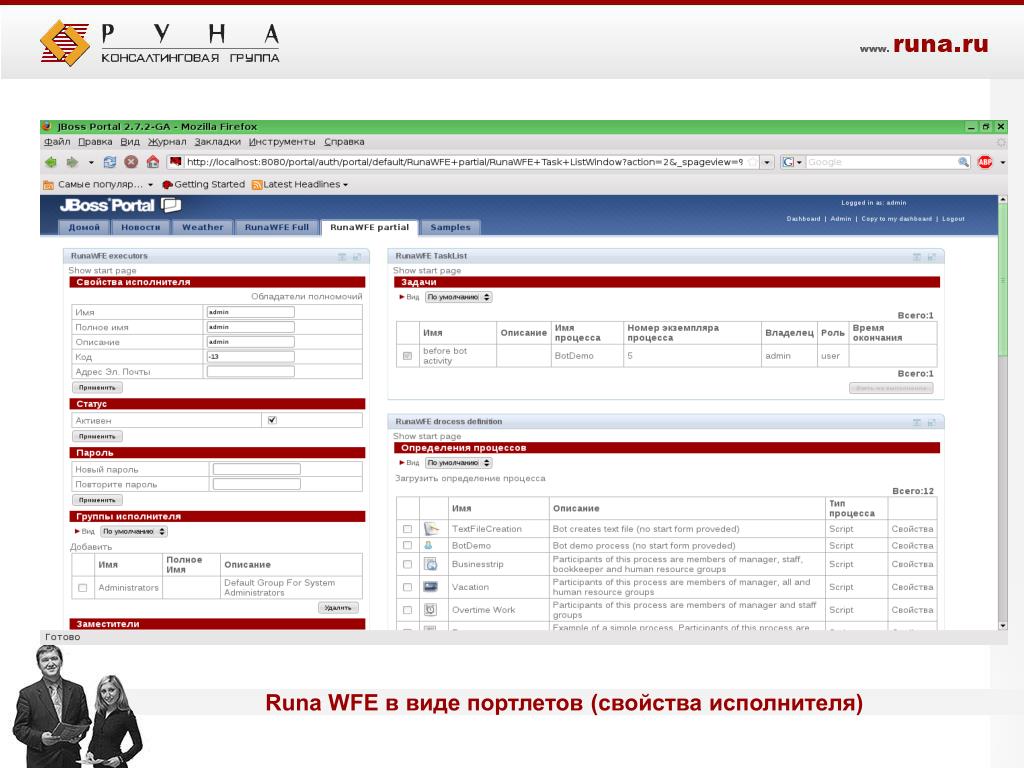Click the Google search engine selector icon

(x=789, y=162)
